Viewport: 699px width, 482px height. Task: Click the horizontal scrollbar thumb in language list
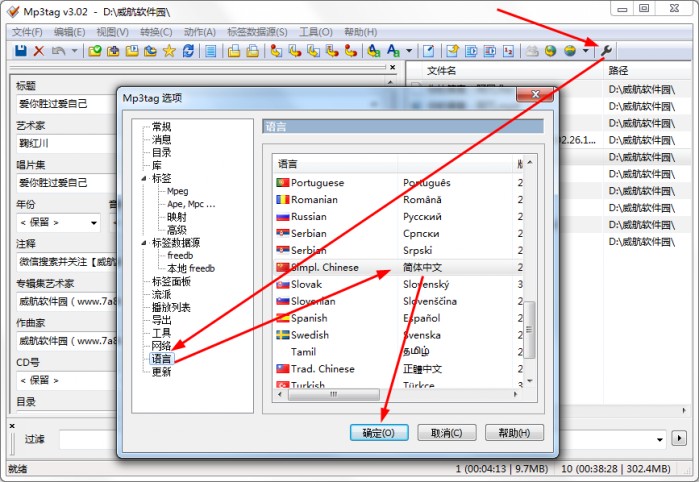pos(334,395)
